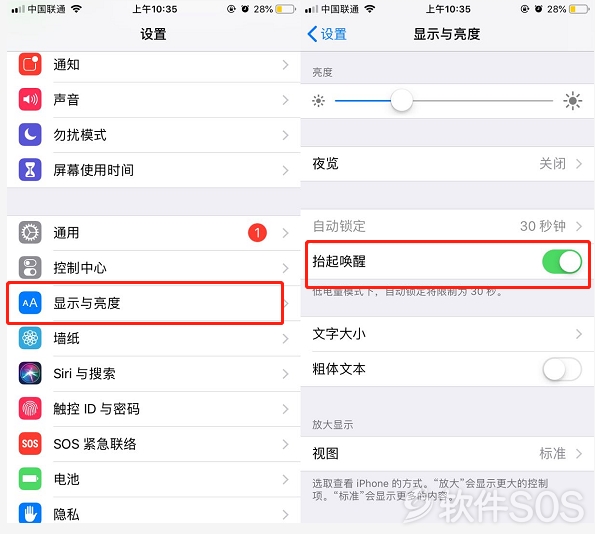Tap the 屏幕使用时间 hourglass icon
This screenshot has width=595, height=534.
point(30,170)
